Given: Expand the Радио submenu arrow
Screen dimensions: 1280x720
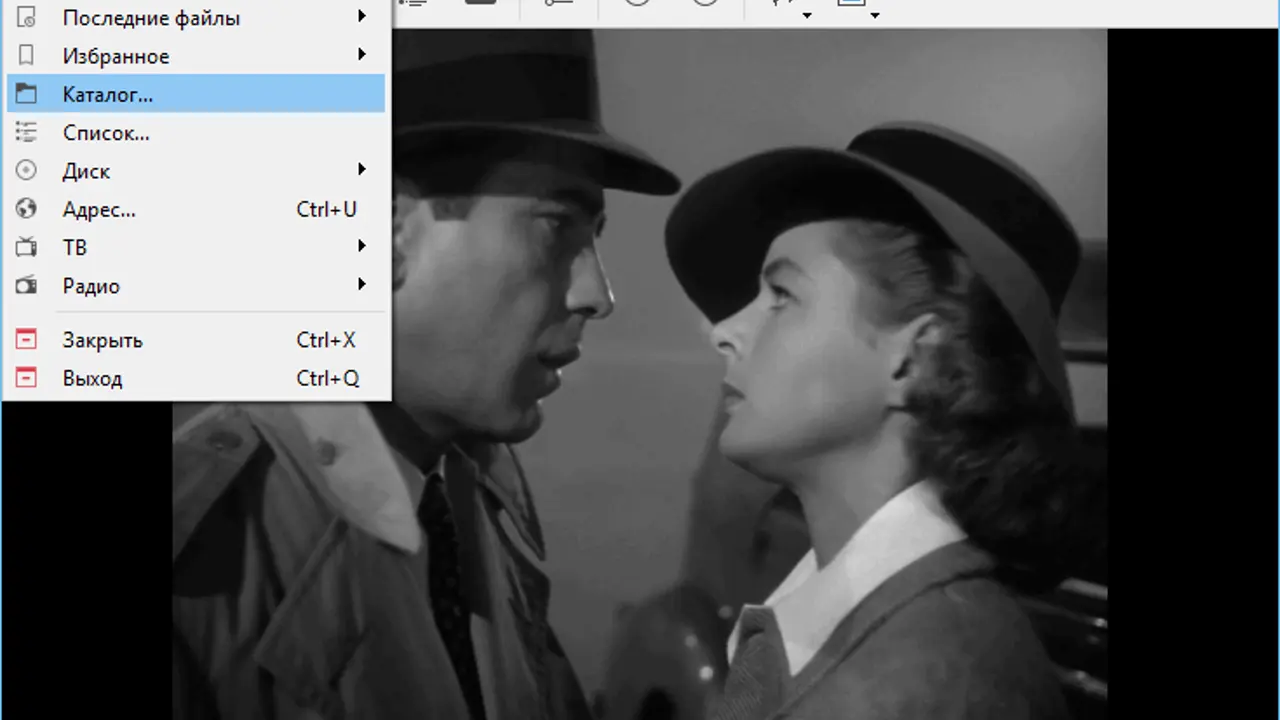Looking at the screenshot, I should point(362,285).
